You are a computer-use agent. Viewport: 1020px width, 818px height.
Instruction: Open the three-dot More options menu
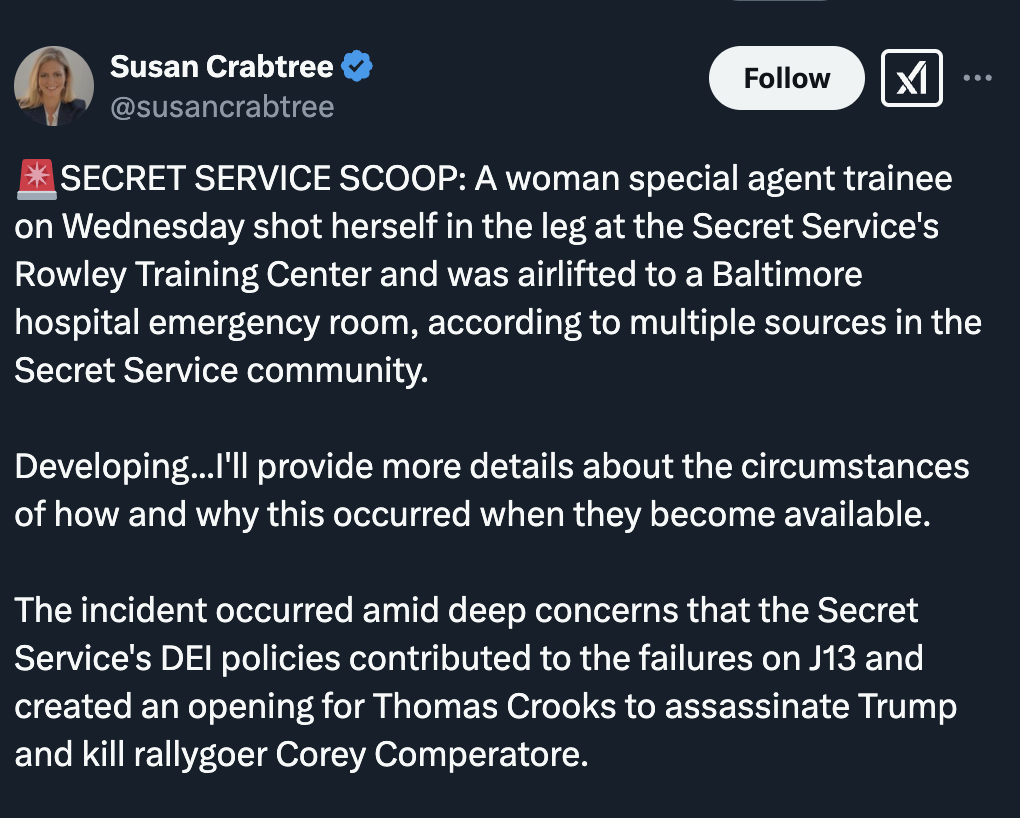point(977,78)
